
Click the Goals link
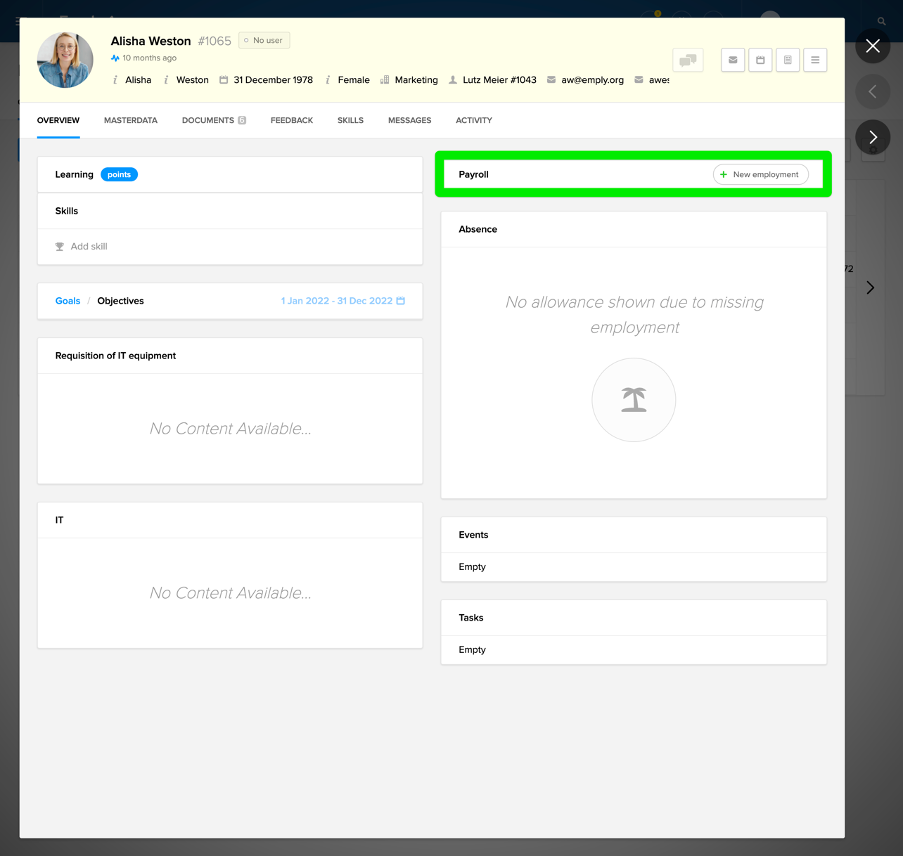coord(68,301)
